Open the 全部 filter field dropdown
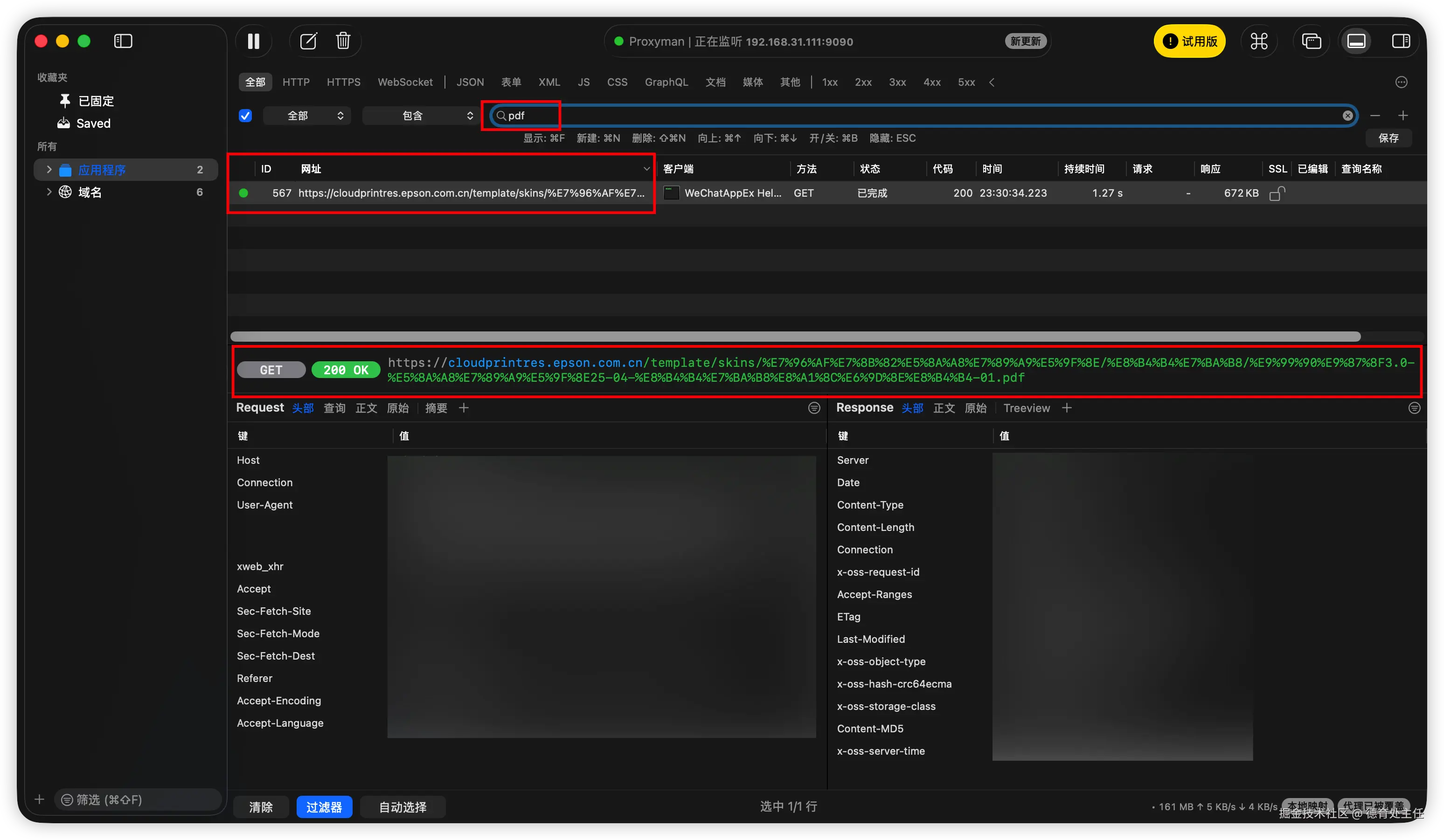 point(308,116)
